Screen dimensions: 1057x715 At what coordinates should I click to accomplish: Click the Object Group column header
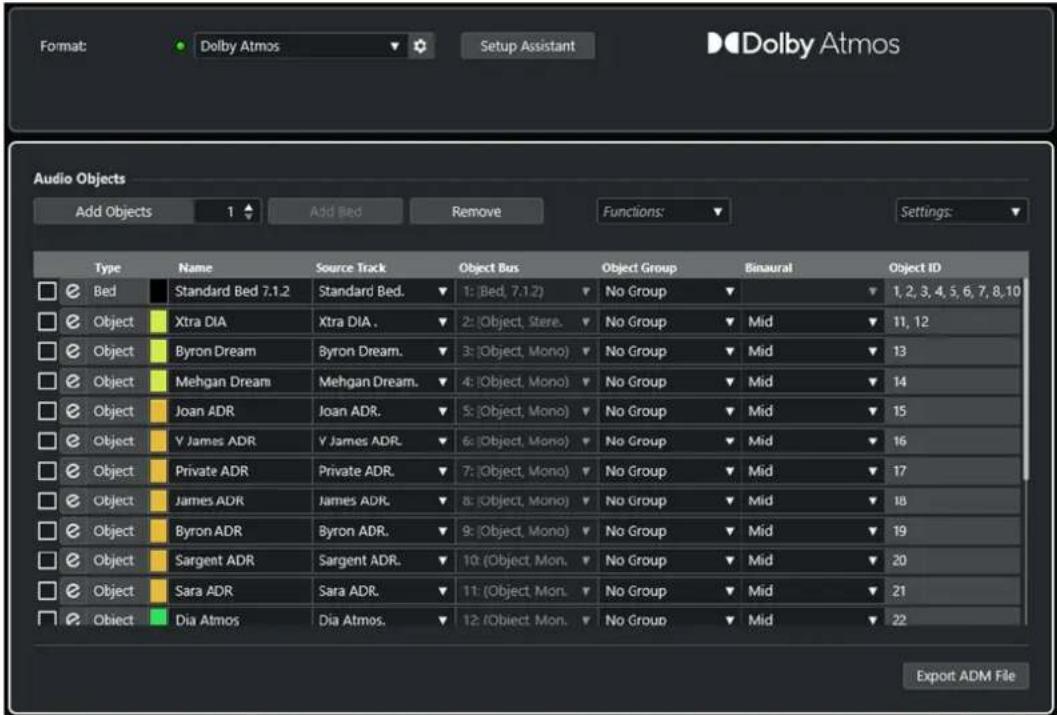(x=639, y=268)
